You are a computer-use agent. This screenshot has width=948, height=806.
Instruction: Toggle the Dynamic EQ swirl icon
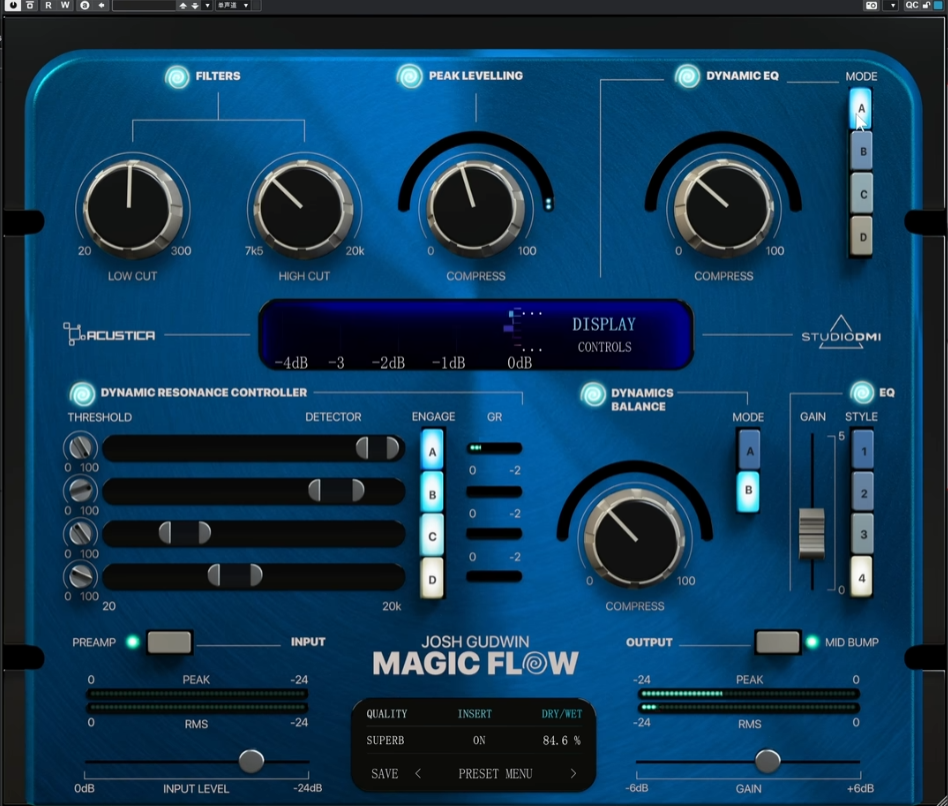pos(687,76)
